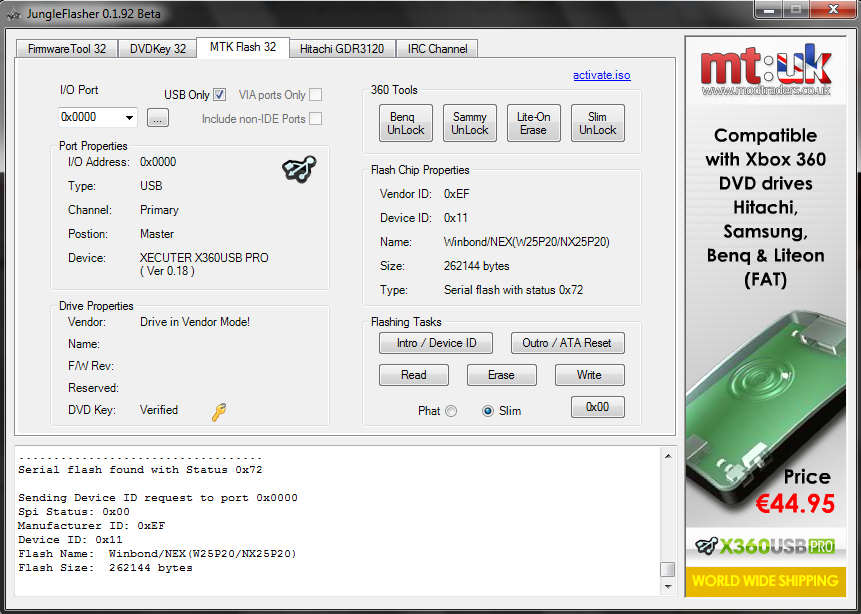Select the Slim radio button
This screenshot has height=614, width=861.
coord(488,411)
